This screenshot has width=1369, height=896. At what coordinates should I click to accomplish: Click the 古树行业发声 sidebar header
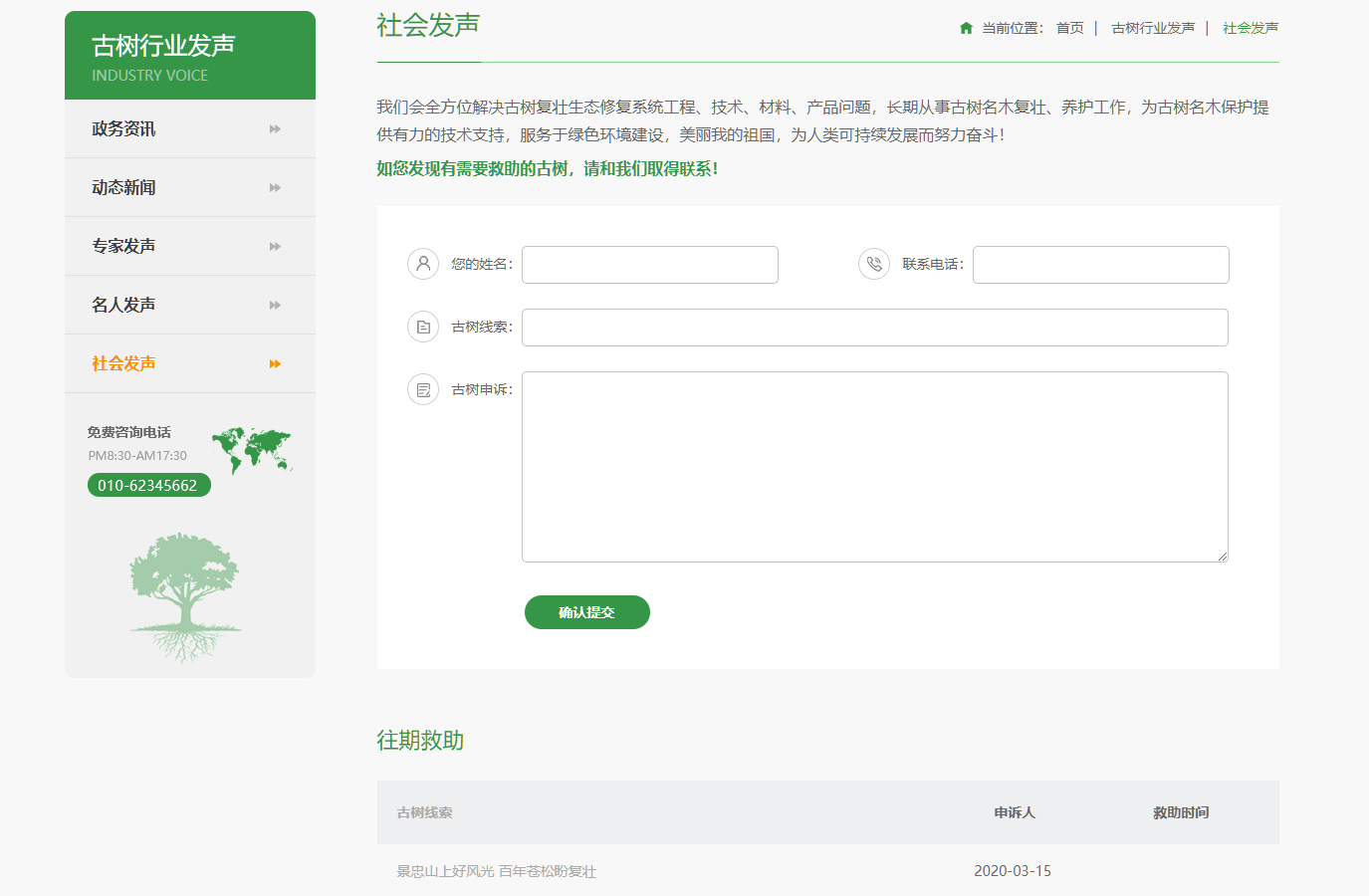point(190,56)
